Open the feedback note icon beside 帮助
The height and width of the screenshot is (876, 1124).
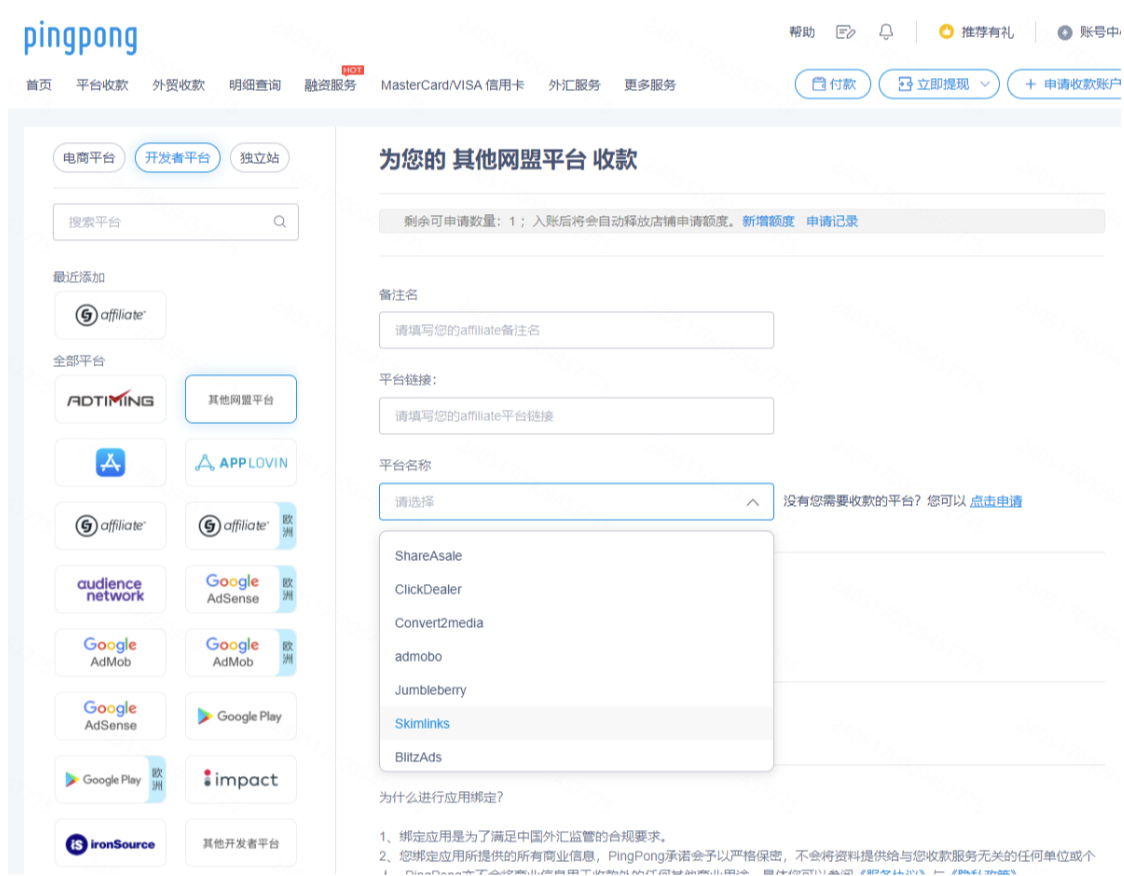click(x=846, y=32)
